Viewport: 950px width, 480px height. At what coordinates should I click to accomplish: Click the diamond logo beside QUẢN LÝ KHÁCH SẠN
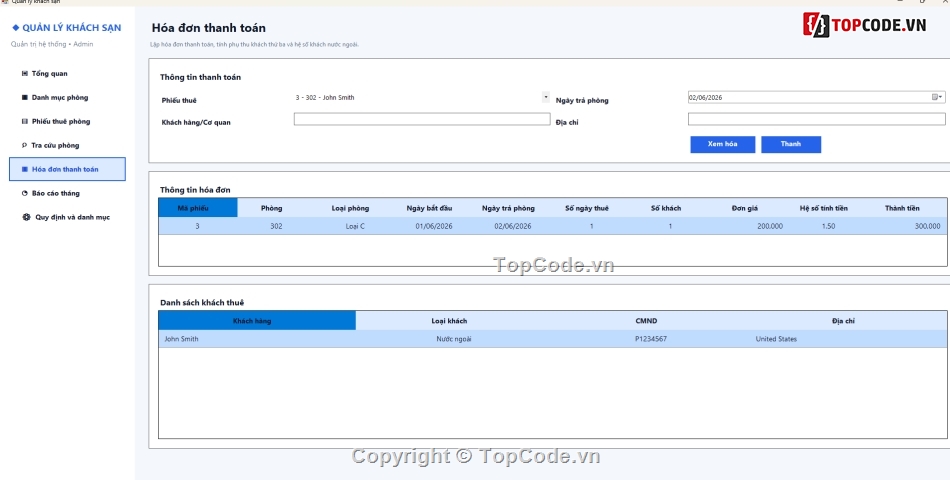pyautogui.click(x=16, y=28)
